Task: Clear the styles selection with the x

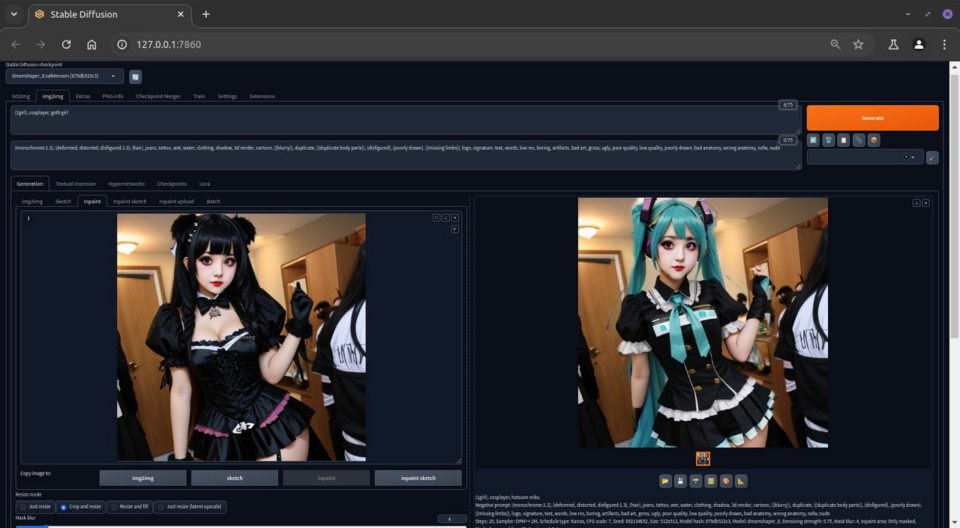Action: tap(907, 157)
